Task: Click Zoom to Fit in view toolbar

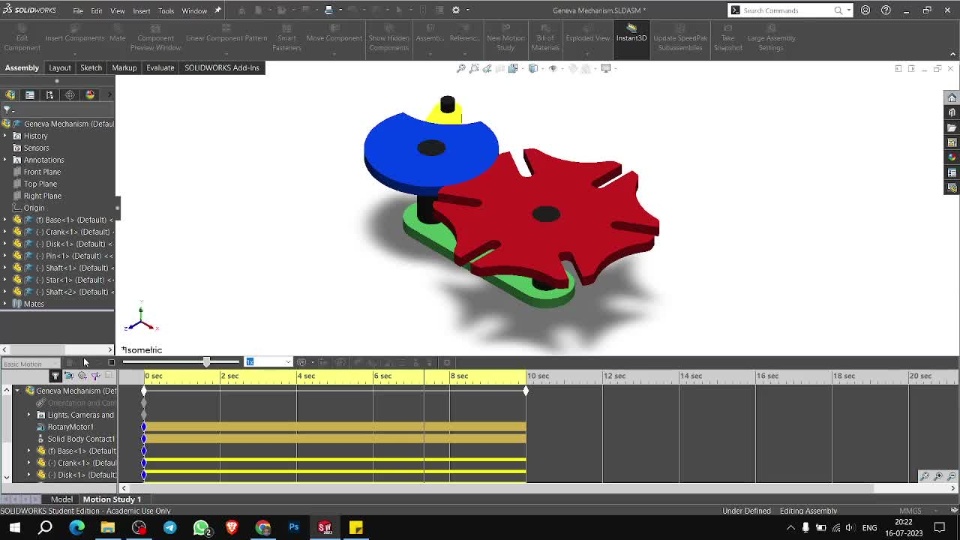Action: point(461,69)
